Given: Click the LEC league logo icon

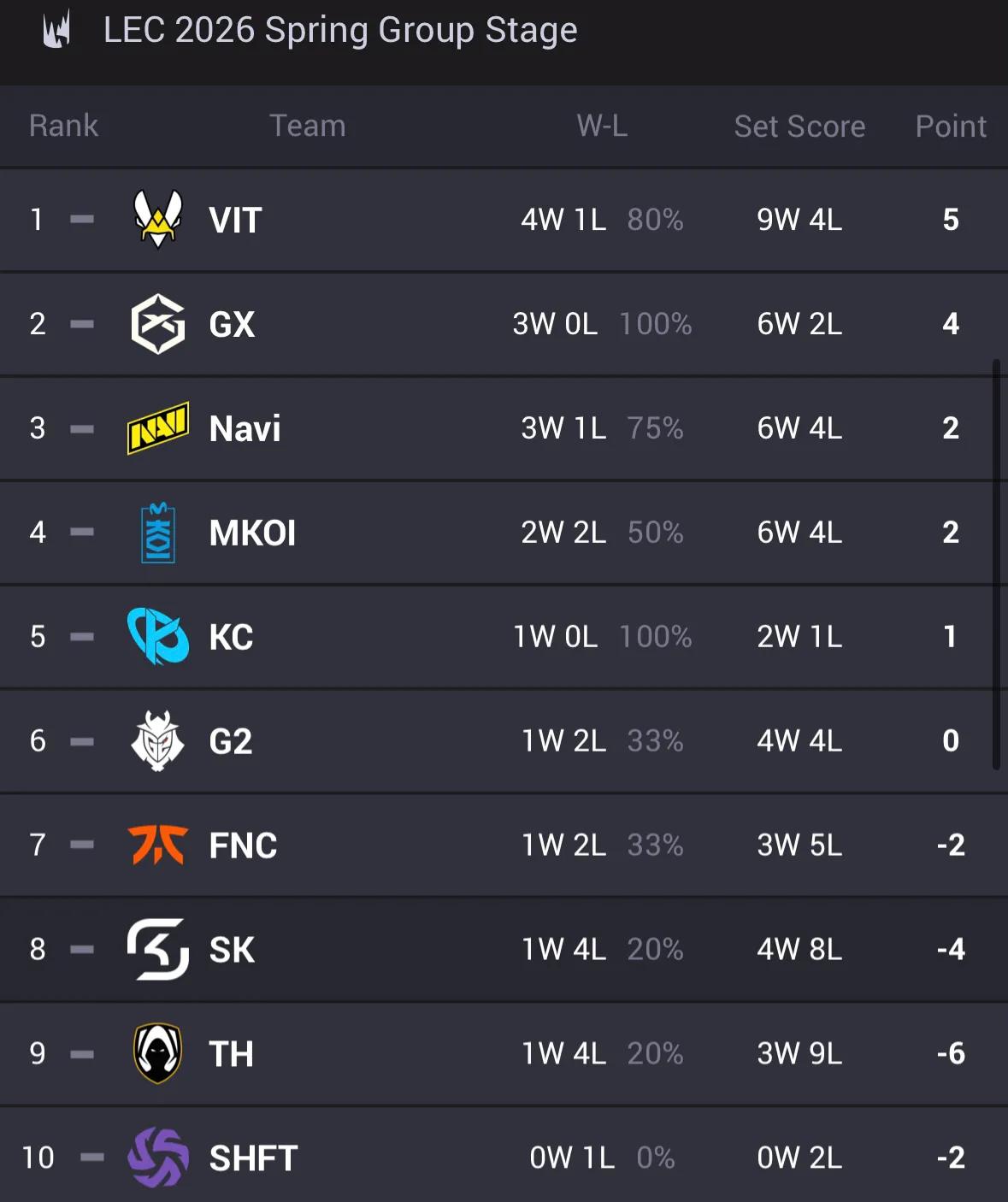Looking at the screenshot, I should click(56, 31).
